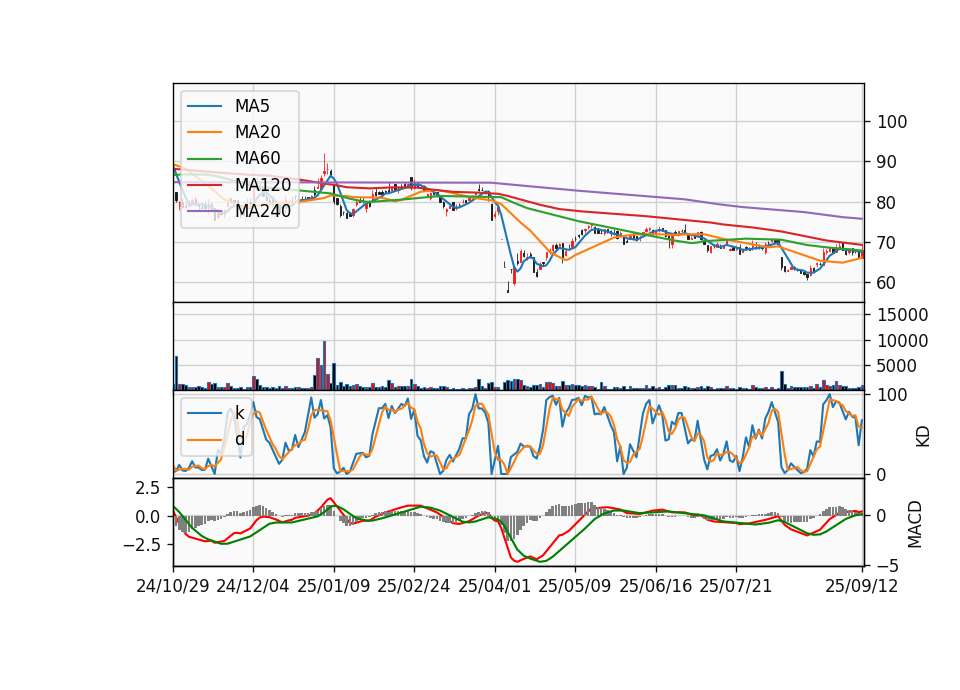This screenshot has height=690, width=960.
Task: Click the MA60 legend label
Action: tap(257, 158)
